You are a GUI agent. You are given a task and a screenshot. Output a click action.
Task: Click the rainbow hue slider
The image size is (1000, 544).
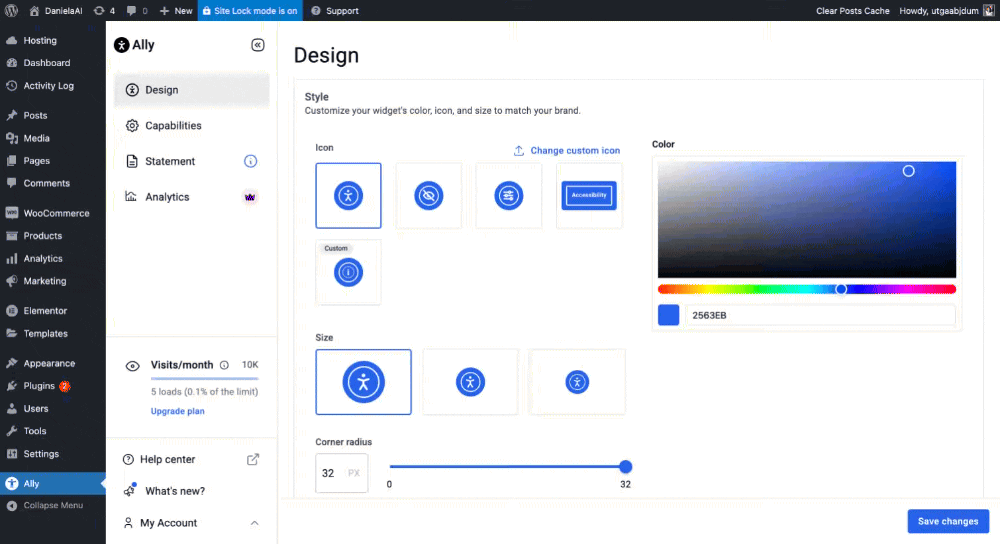pos(806,289)
